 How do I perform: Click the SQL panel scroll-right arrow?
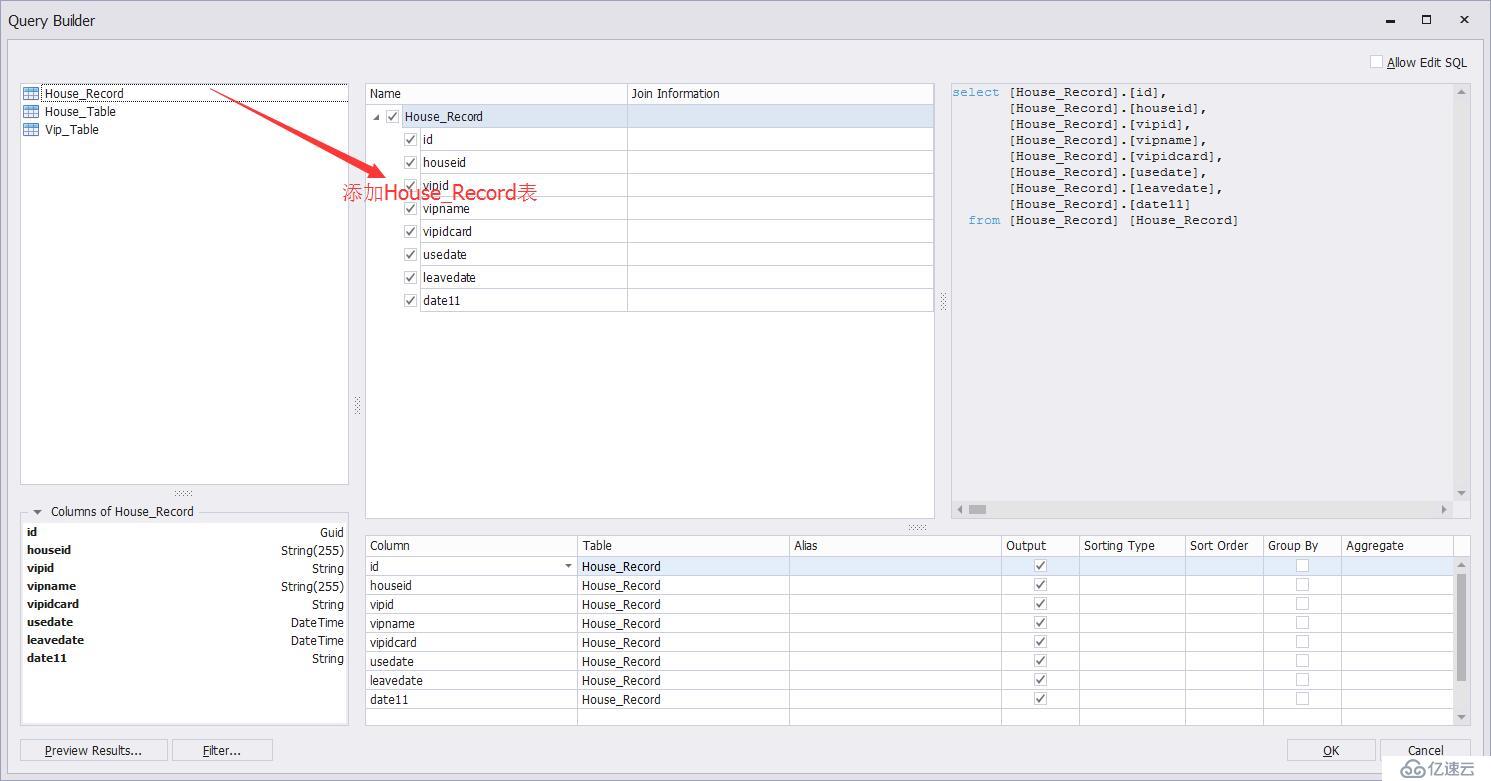[x=1444, y=509]
